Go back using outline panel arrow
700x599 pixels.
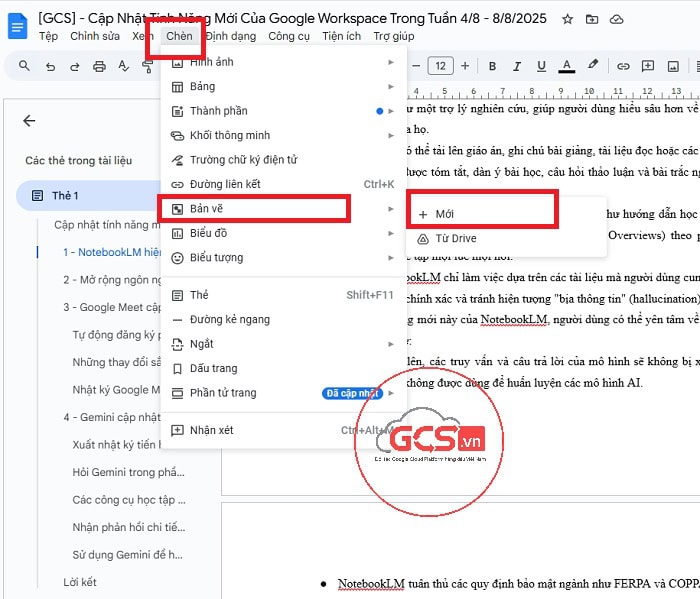pos(29,121)
